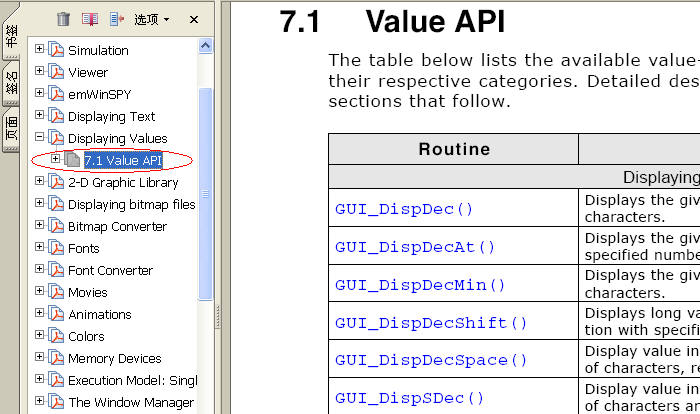This screenshot has width=700, height=414.
Task: Collapse the Displaying Values bookmark
Action: click(x=39, y=136)
